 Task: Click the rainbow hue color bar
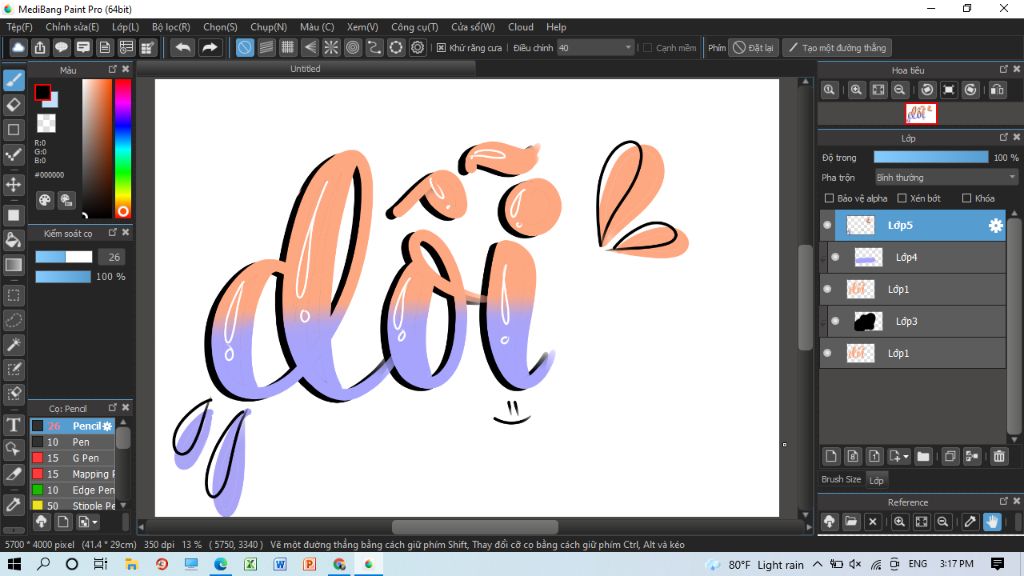123,148
